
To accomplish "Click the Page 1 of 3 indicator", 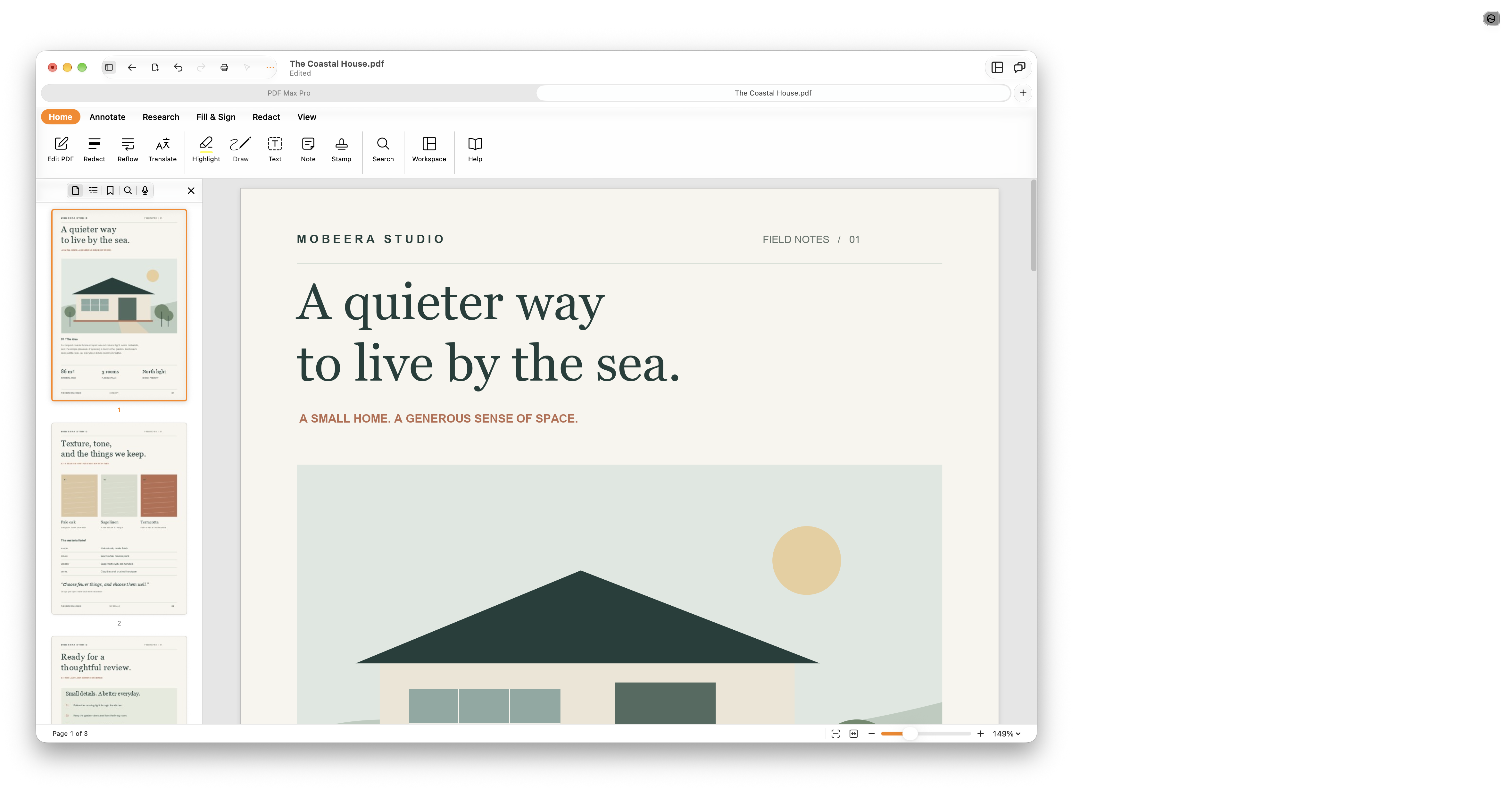I will pos(70,734).
